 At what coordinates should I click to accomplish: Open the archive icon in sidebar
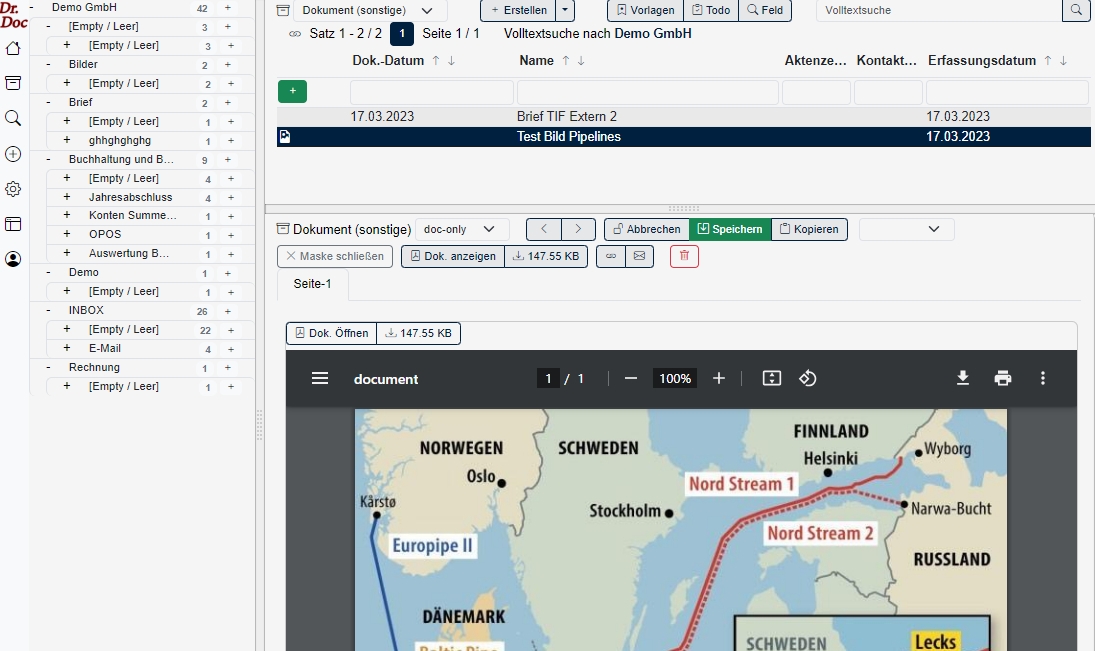(x=13, y=83)
